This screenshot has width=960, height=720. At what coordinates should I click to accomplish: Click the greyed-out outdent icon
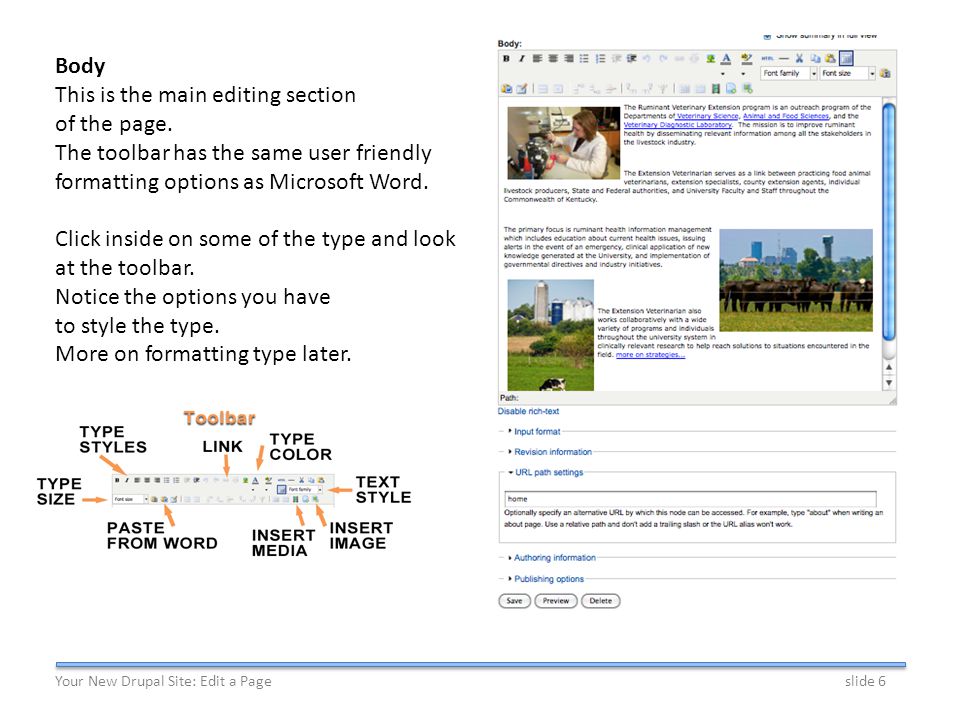point(617,59)
